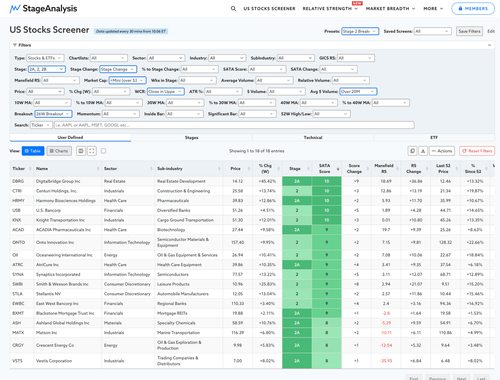The height and width of the screenshot is (380, 500).
Task: Toggle the checkbox next to the fullscreen icon
Action: tap(104, 151)
